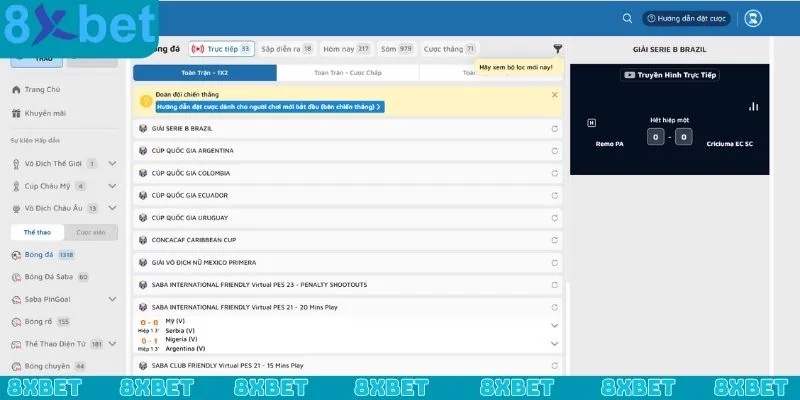Refresh the GIẢI SERIE B BRAZIL league row
Image resolution: width=800 pixels, height=400 pixels.
(x=554, y=129)
